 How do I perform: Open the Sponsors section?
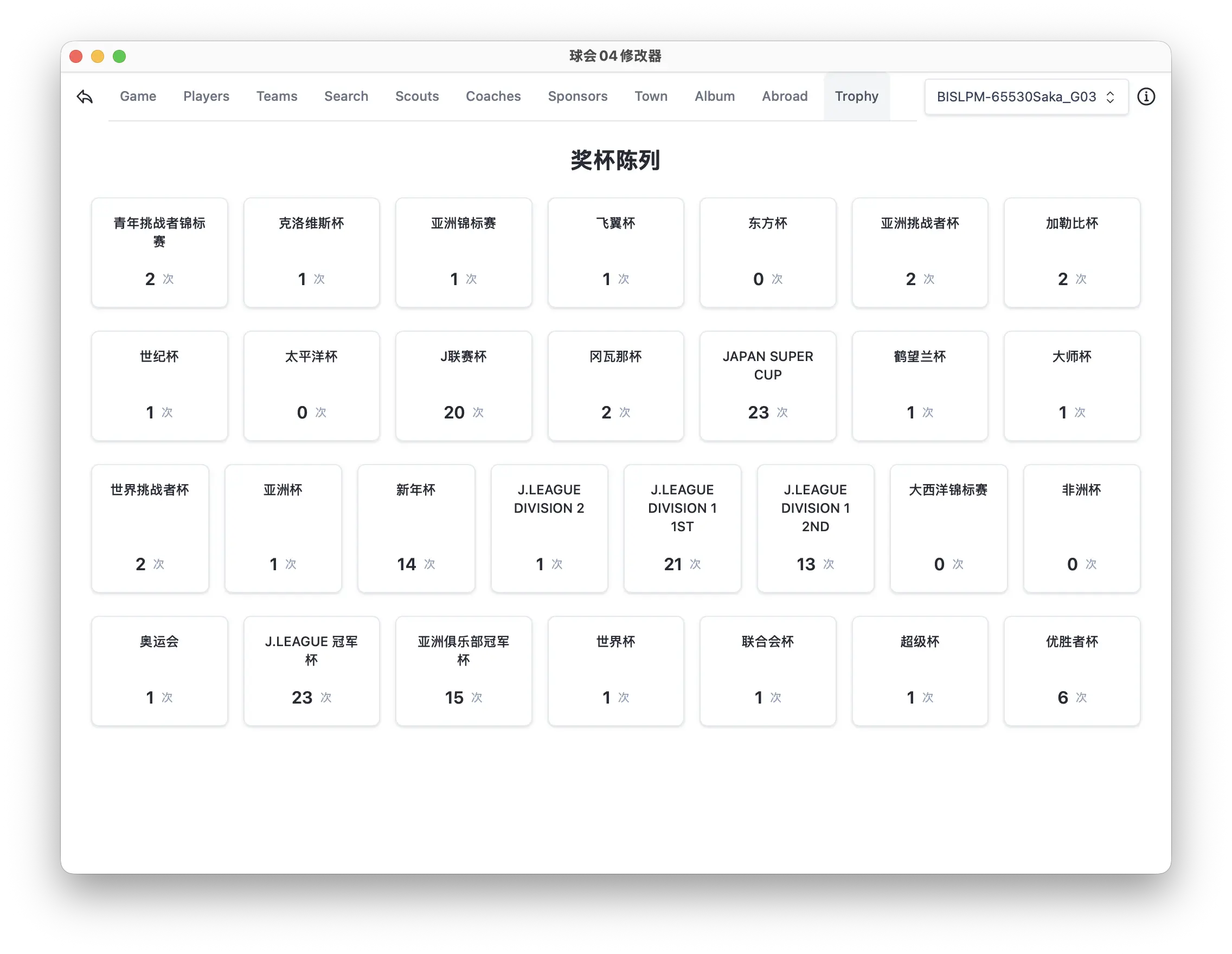578,96
